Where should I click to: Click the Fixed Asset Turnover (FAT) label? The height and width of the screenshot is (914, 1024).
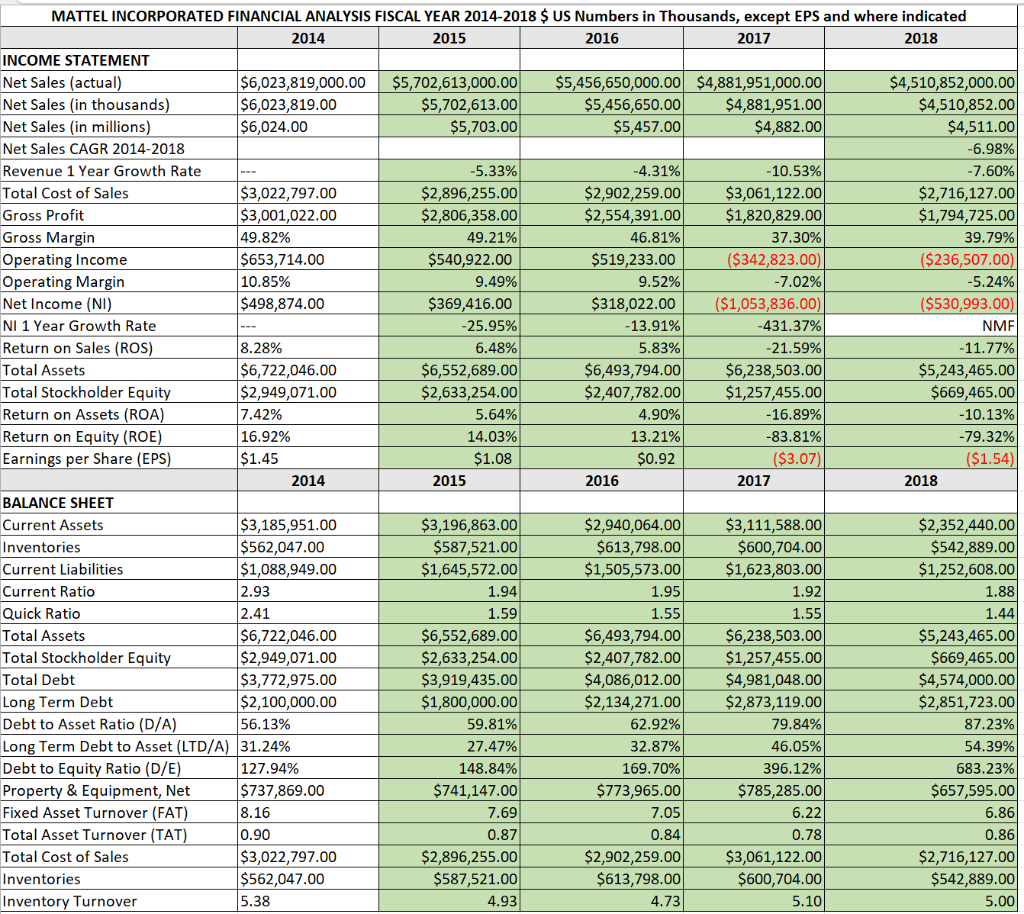(x=95, y=813)
